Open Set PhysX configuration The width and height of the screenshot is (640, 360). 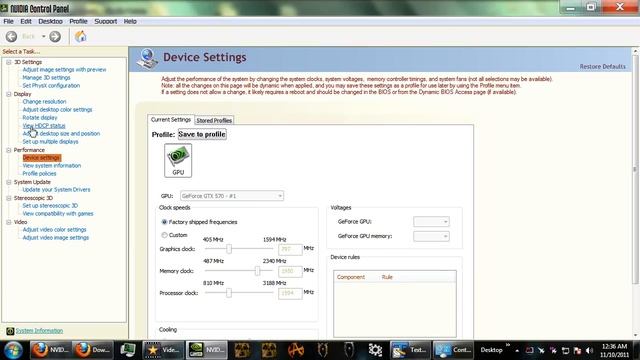(51, 86)
